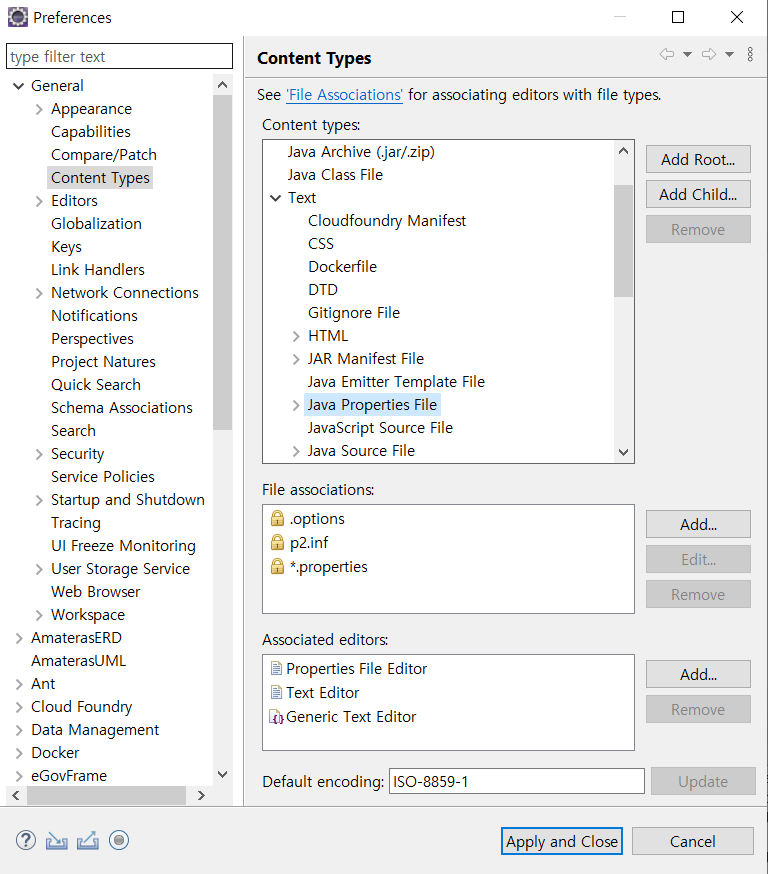Select Dockerfile content type

tap(342, 267)
